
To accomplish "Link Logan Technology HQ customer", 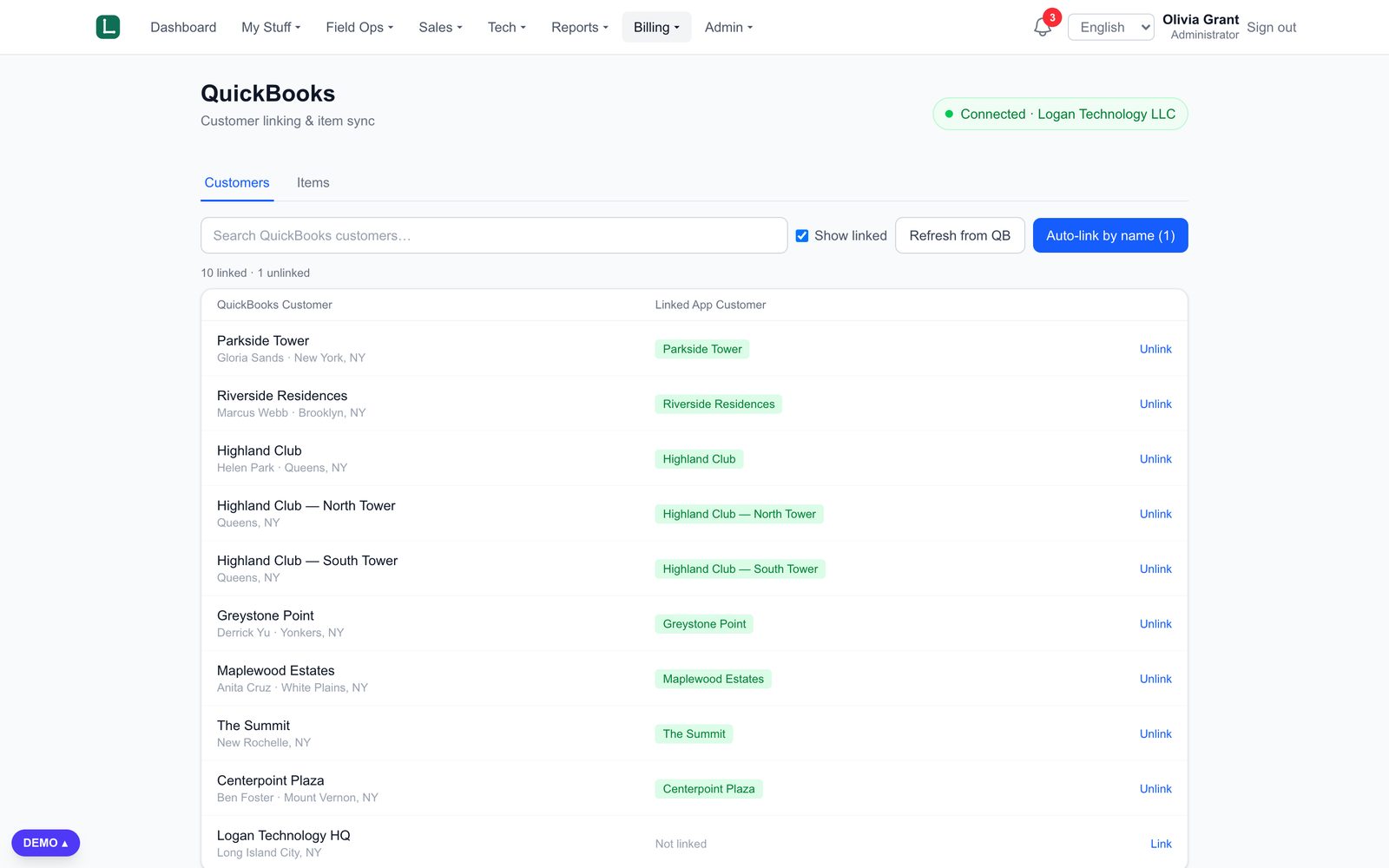I will tap(1161, 844).
